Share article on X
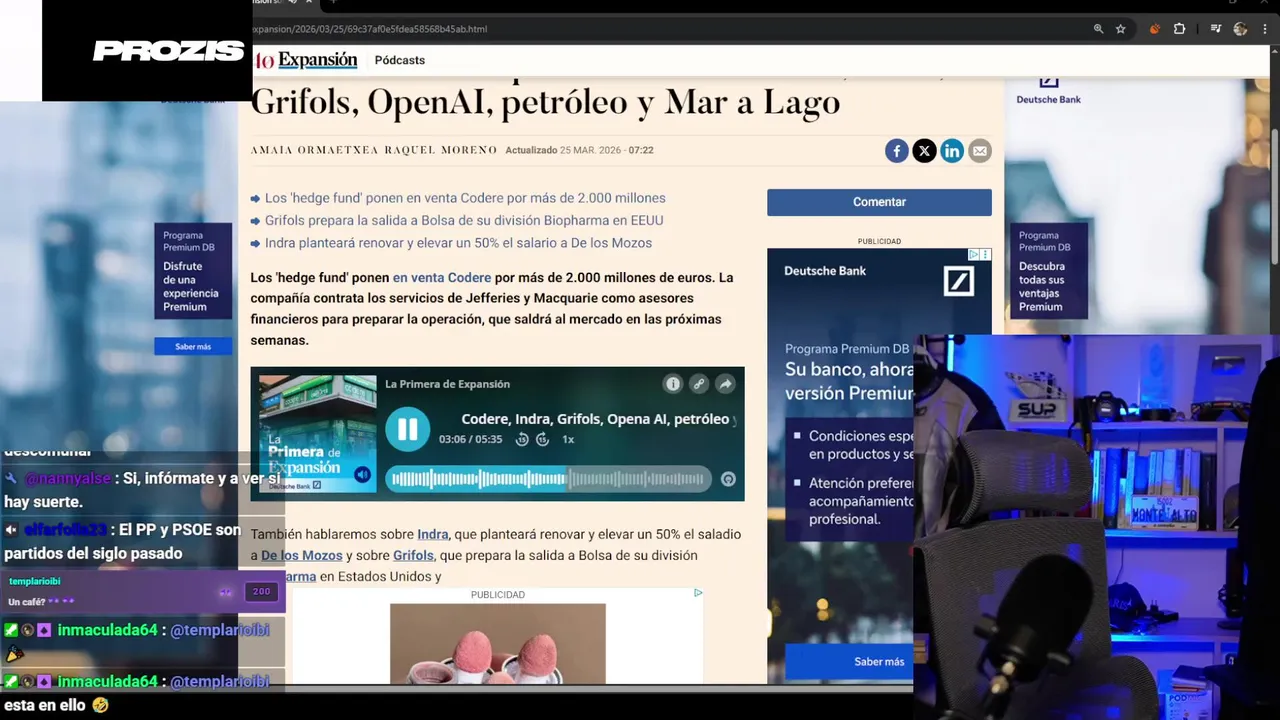 pyautogui.click(x=924, y=151)
